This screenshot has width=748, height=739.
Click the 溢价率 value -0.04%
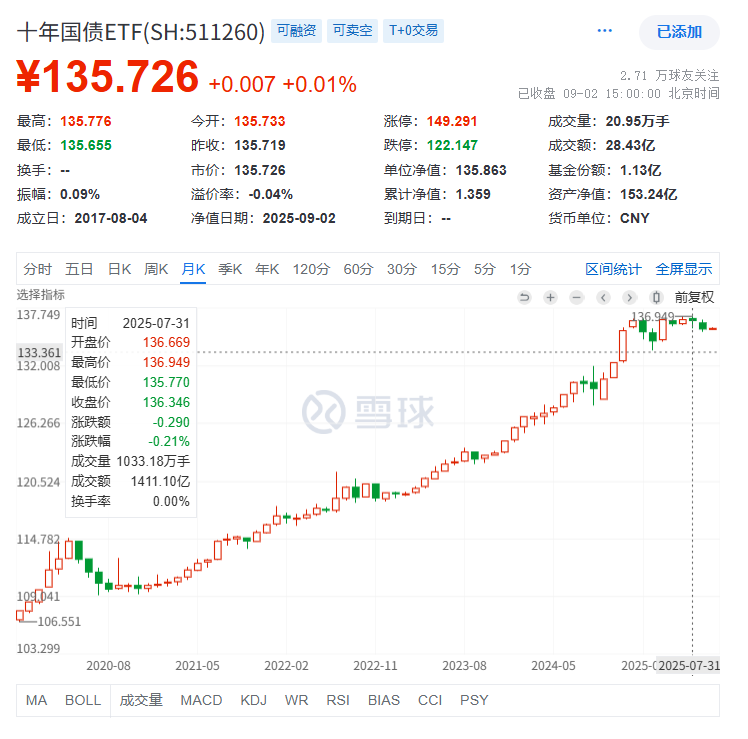270,194
